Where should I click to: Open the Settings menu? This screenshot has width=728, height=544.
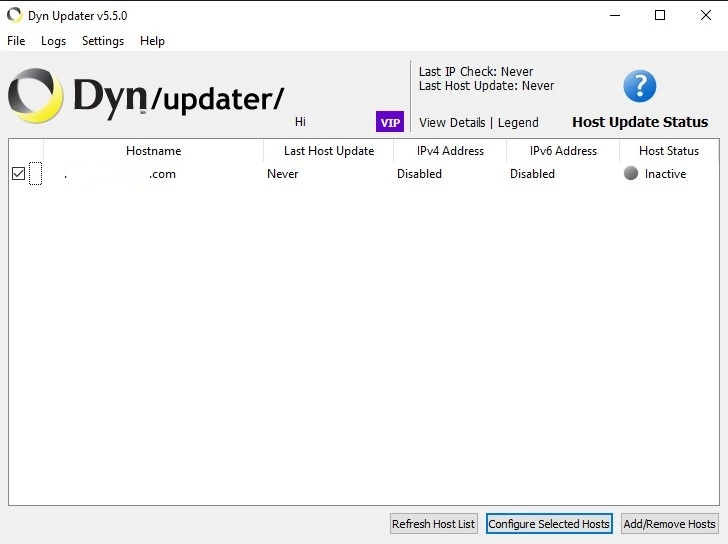tap(103, 41)
